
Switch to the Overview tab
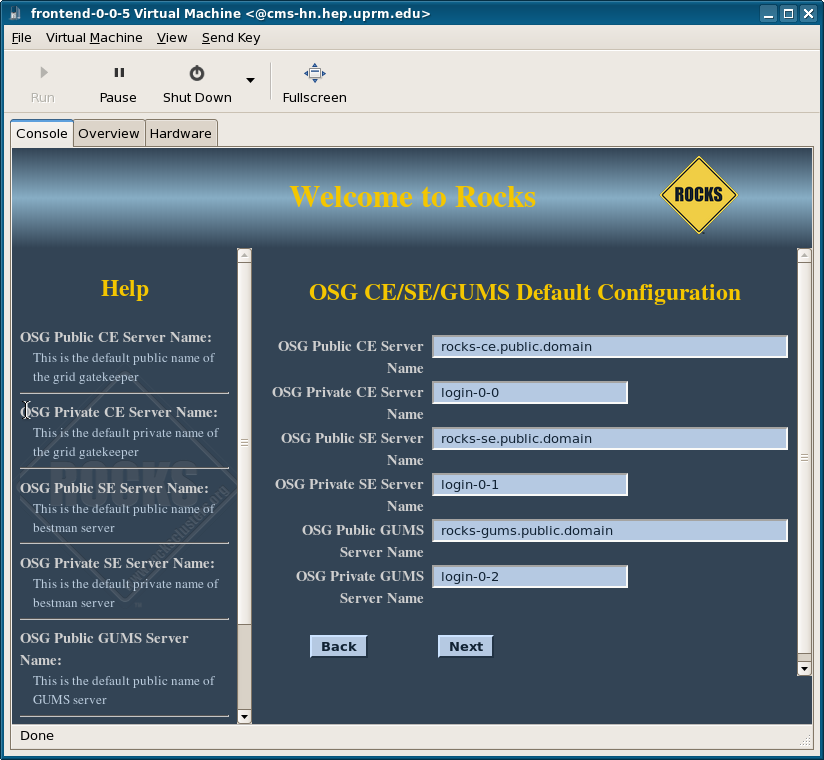point(109,134)
